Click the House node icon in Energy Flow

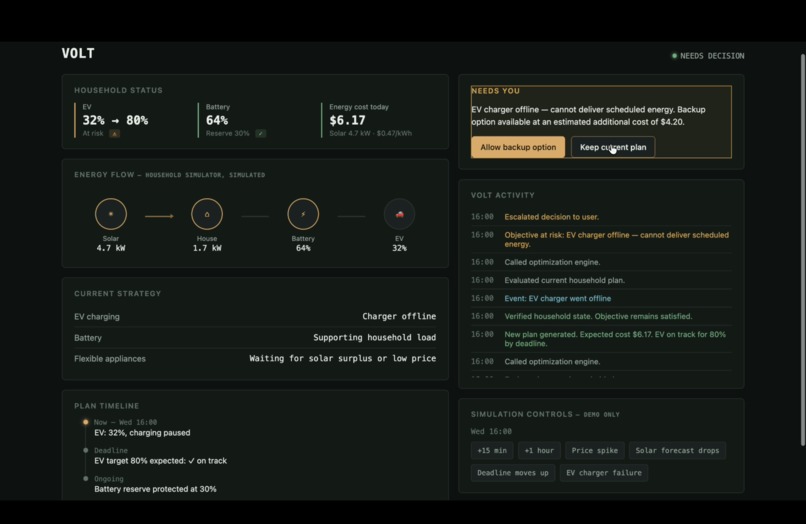(207, 214)
